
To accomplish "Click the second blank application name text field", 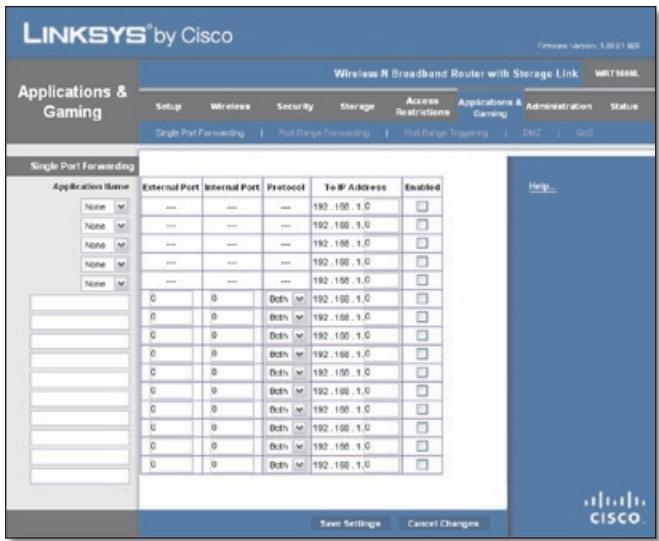I will (80, 322).
